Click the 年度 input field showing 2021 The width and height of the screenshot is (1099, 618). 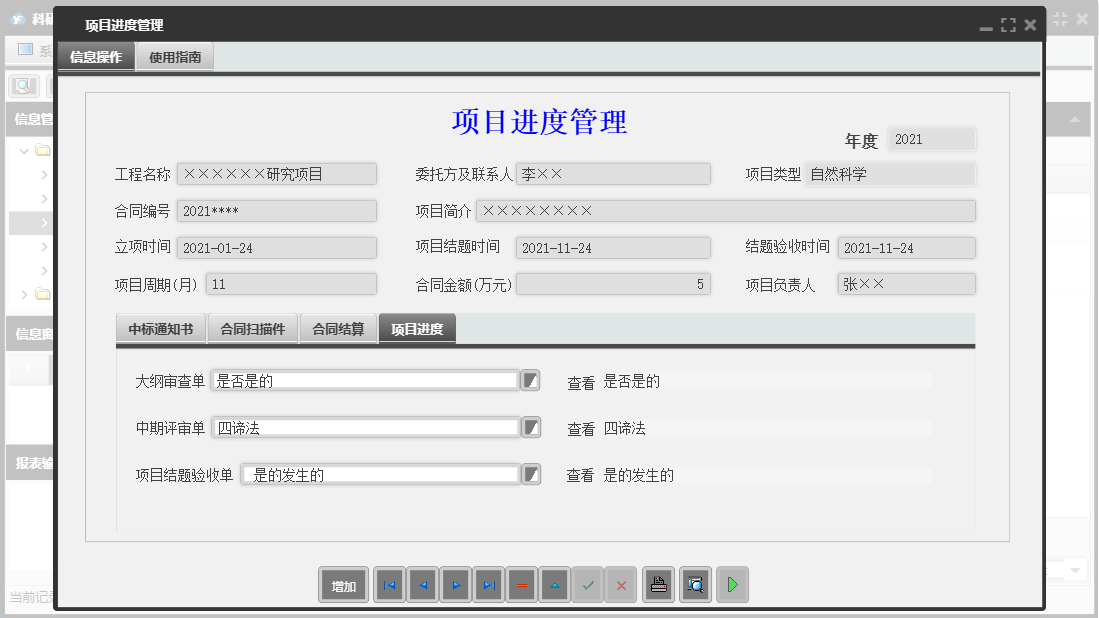[931, 139]
